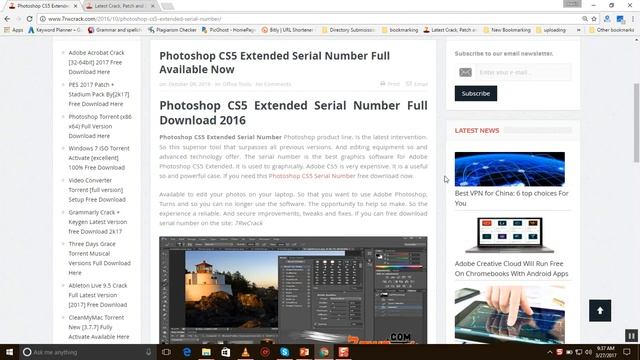Screen dimensions: 640x360
Task: Click the pause button at bottom right
Action: [x=631, y=336]
